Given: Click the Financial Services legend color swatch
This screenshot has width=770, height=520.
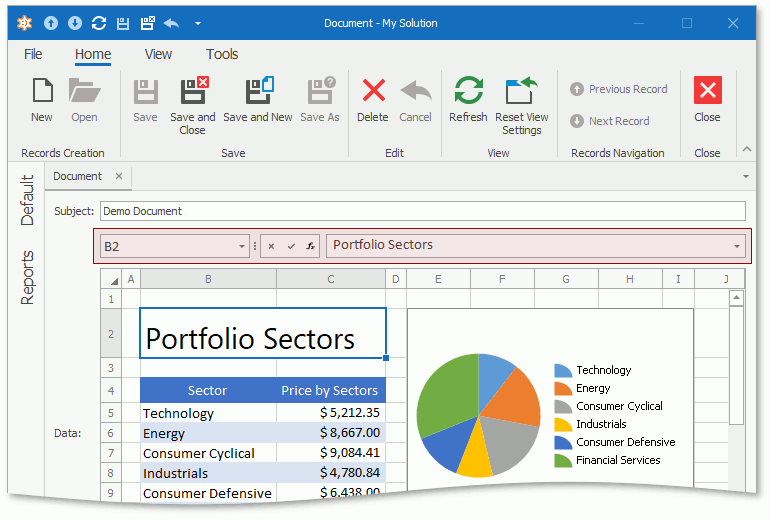Looking at the screenshot, I should tap(563, 461).
